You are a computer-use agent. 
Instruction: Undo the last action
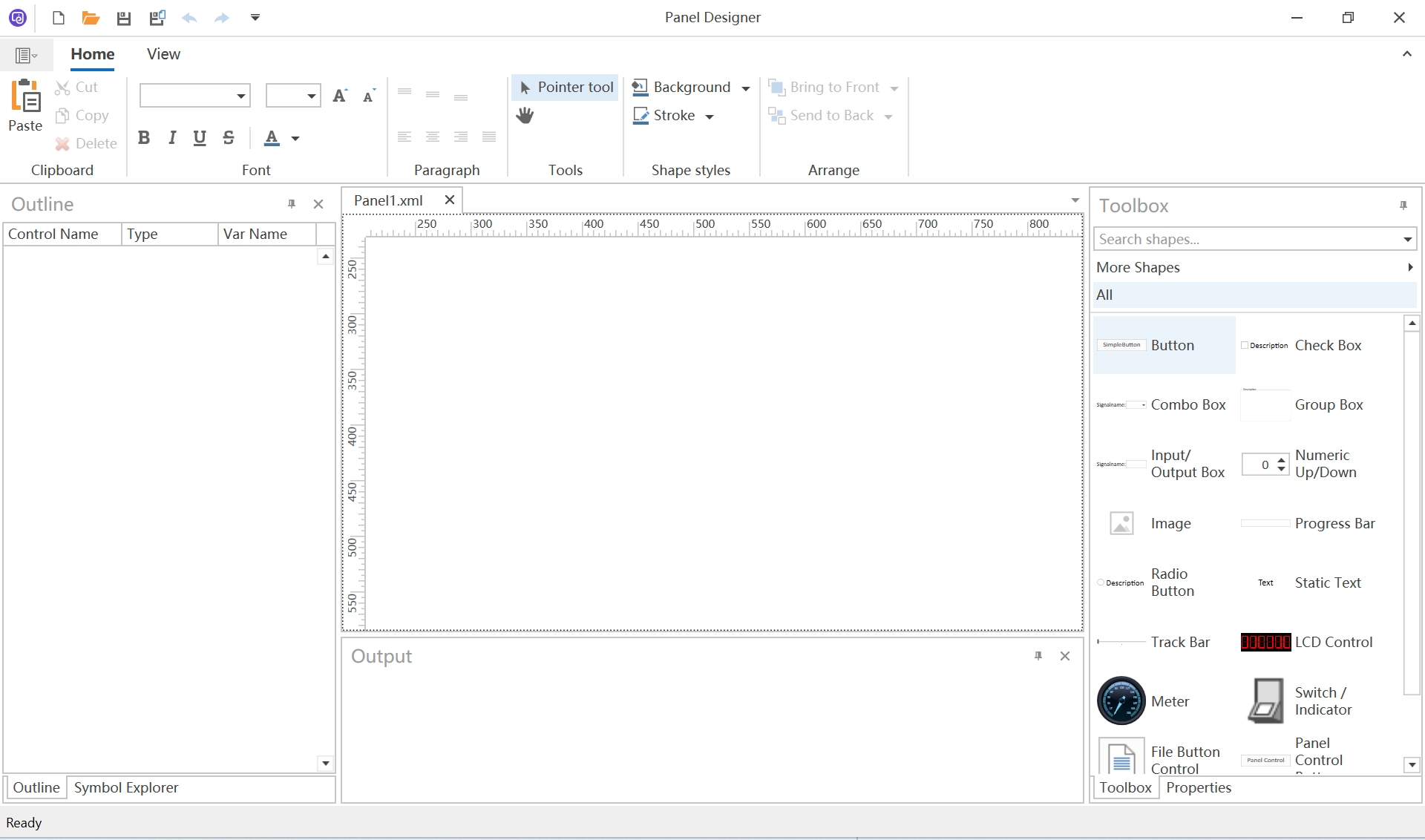pos(189,18)
